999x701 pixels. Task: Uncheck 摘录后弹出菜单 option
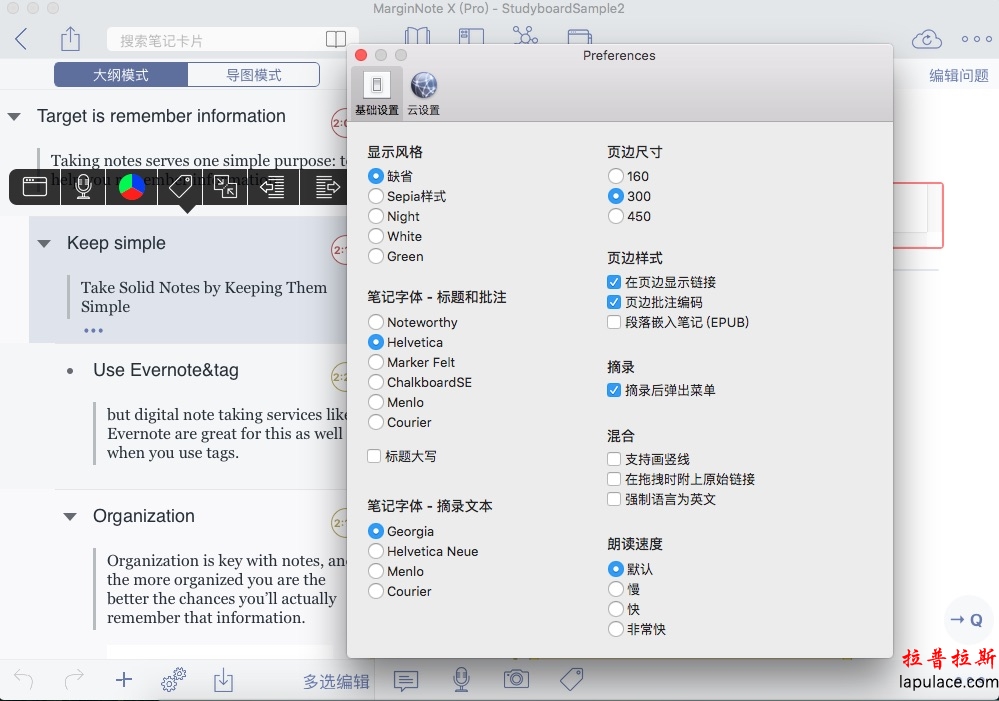[614, 390]
